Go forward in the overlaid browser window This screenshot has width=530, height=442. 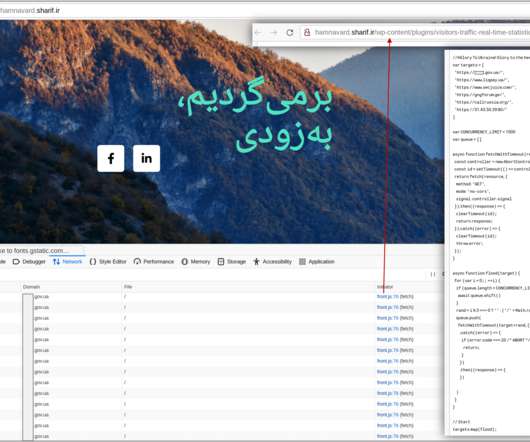pos(274,32)
